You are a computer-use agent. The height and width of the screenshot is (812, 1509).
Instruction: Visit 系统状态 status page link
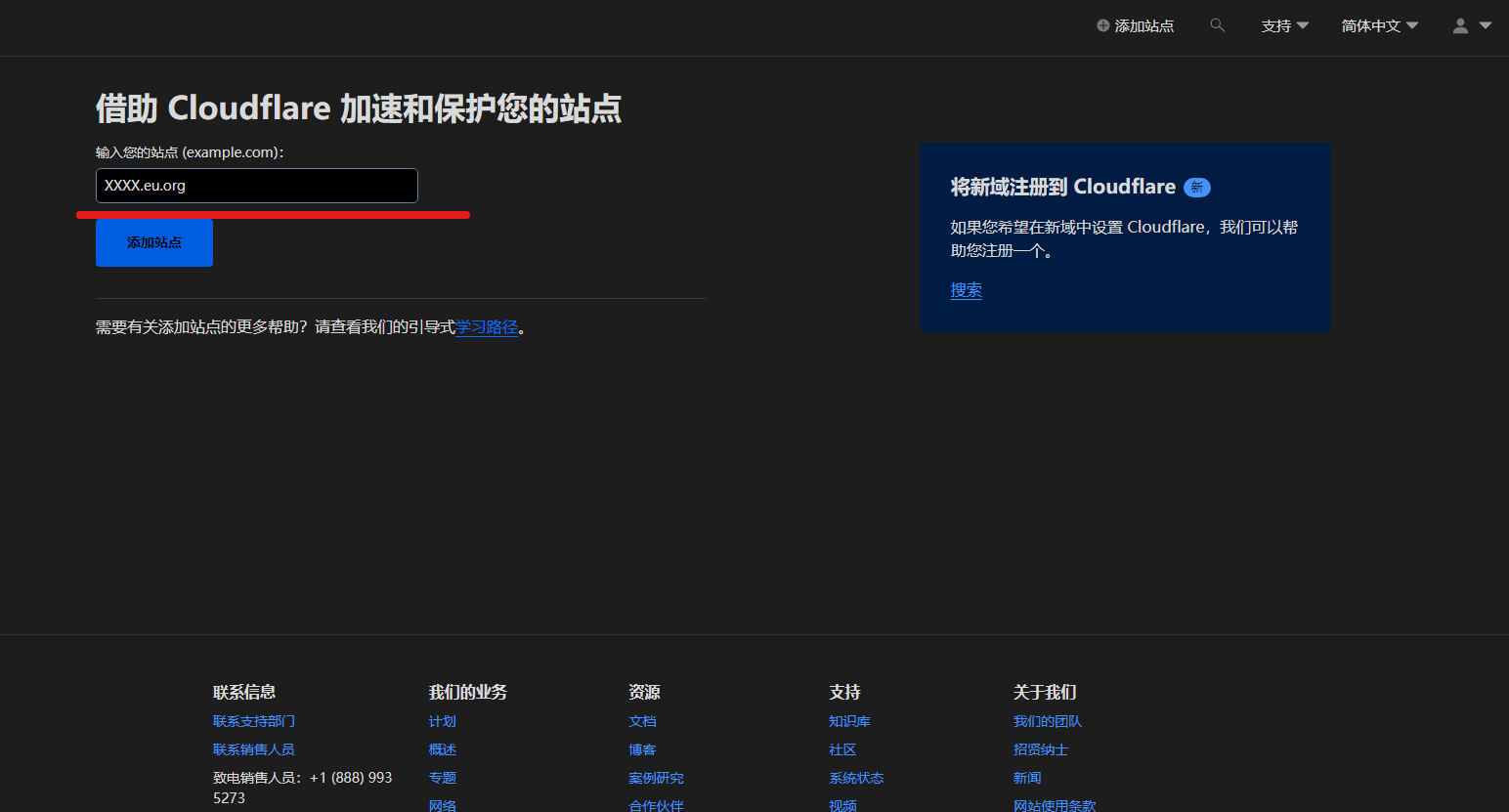click(x=856, y=778)
